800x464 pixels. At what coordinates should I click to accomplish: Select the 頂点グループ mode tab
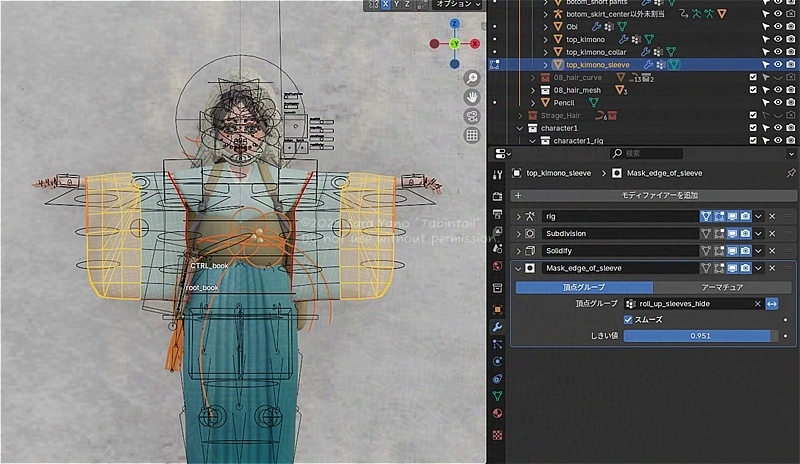pos(583,287)
